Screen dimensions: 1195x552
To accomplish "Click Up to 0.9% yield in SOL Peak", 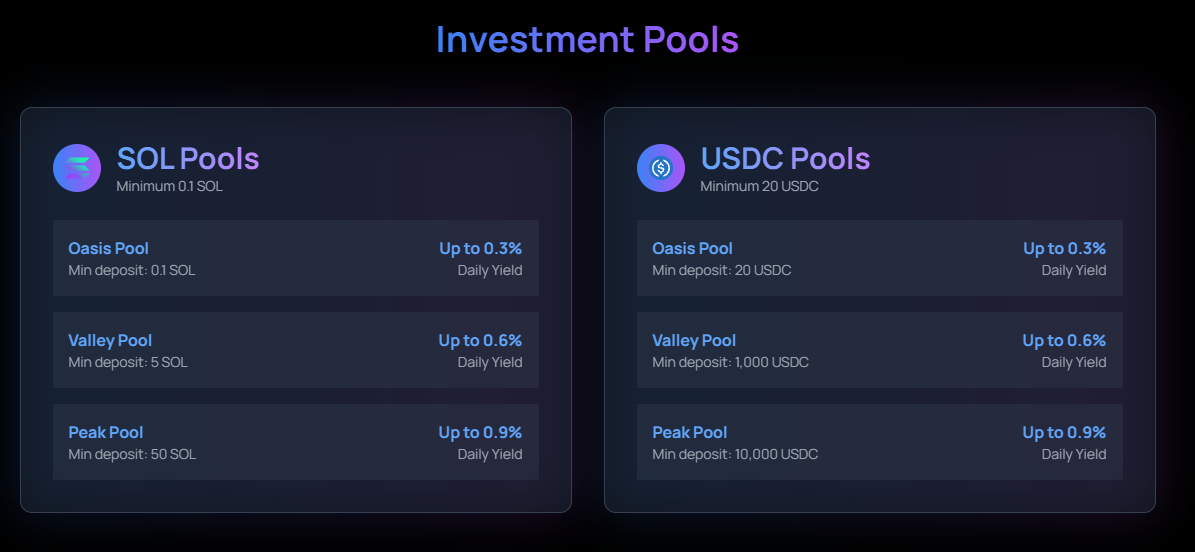I will [480, 433].
